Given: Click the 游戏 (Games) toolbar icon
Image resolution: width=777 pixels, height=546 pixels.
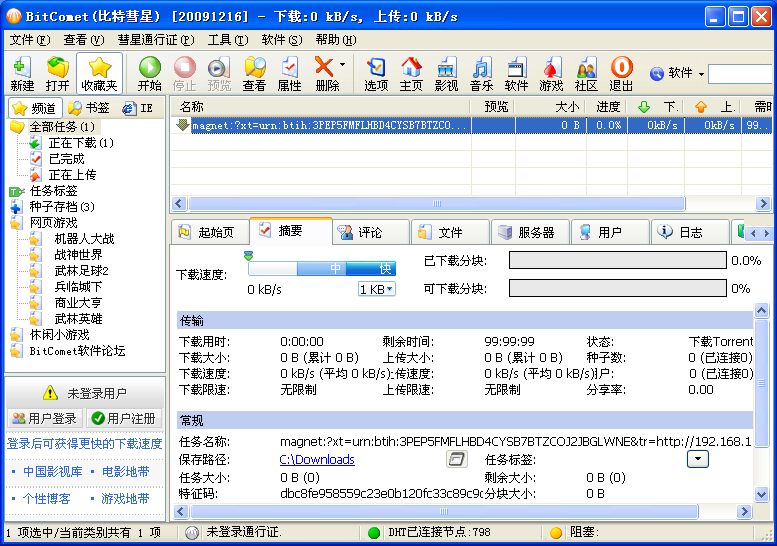Looking at the screenshot, I should coord(551,73).
